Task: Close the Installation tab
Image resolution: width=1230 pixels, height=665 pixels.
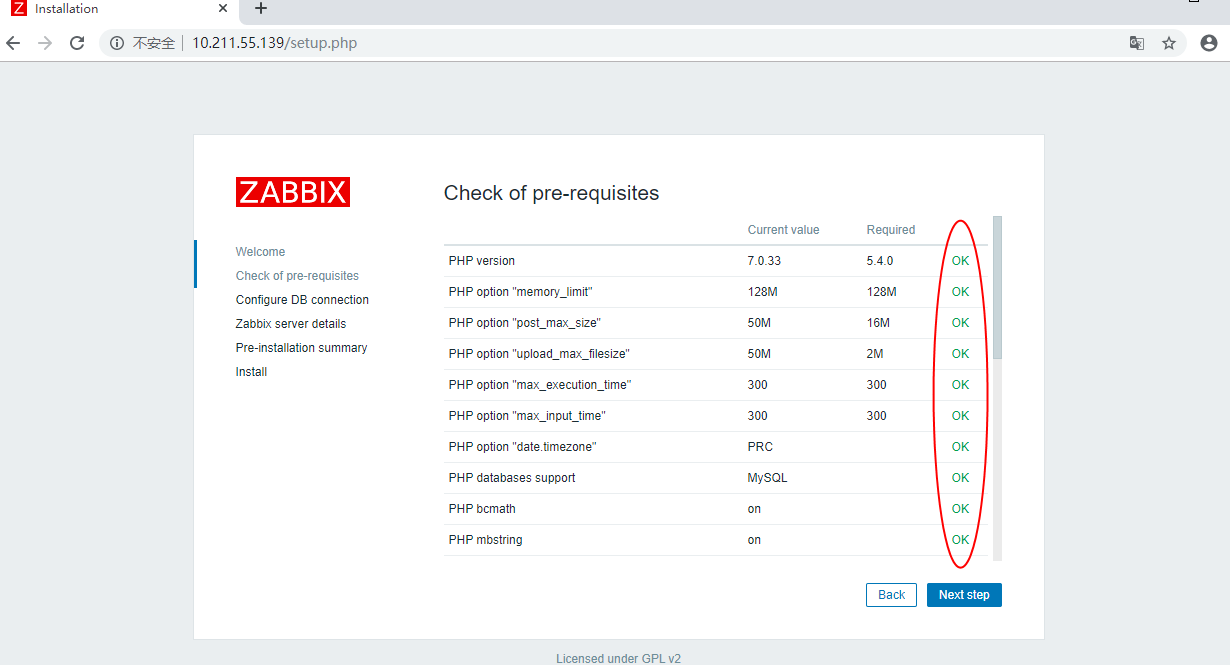Action: 222,9
